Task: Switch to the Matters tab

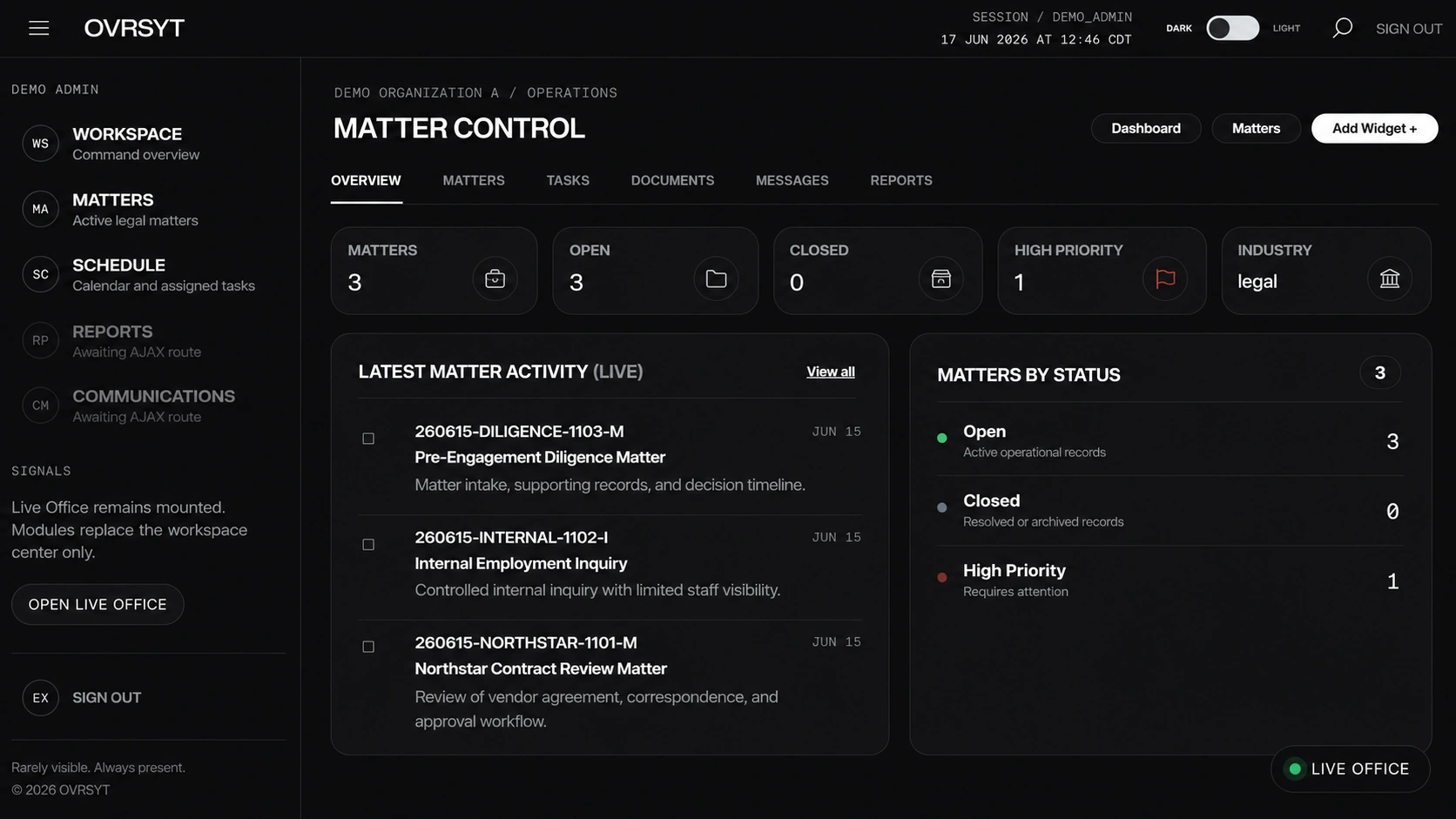Action: [474, 181]
